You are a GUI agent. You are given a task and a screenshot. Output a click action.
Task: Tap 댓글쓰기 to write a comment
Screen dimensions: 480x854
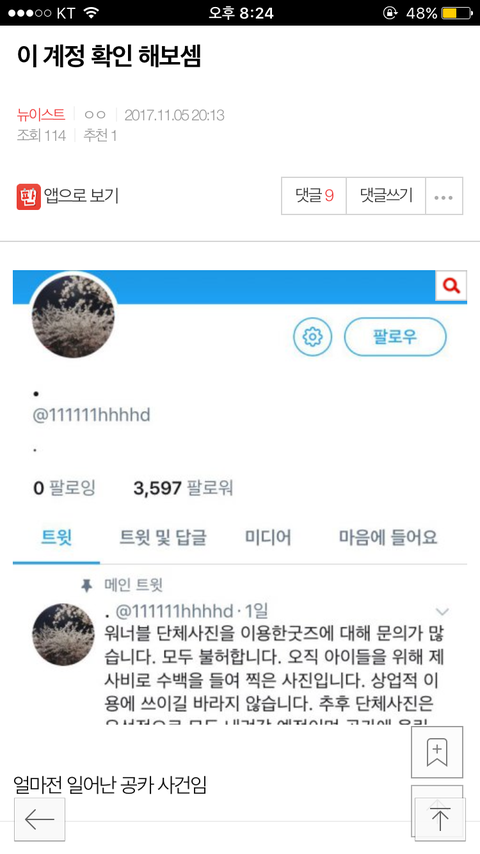tap(386, 196)
